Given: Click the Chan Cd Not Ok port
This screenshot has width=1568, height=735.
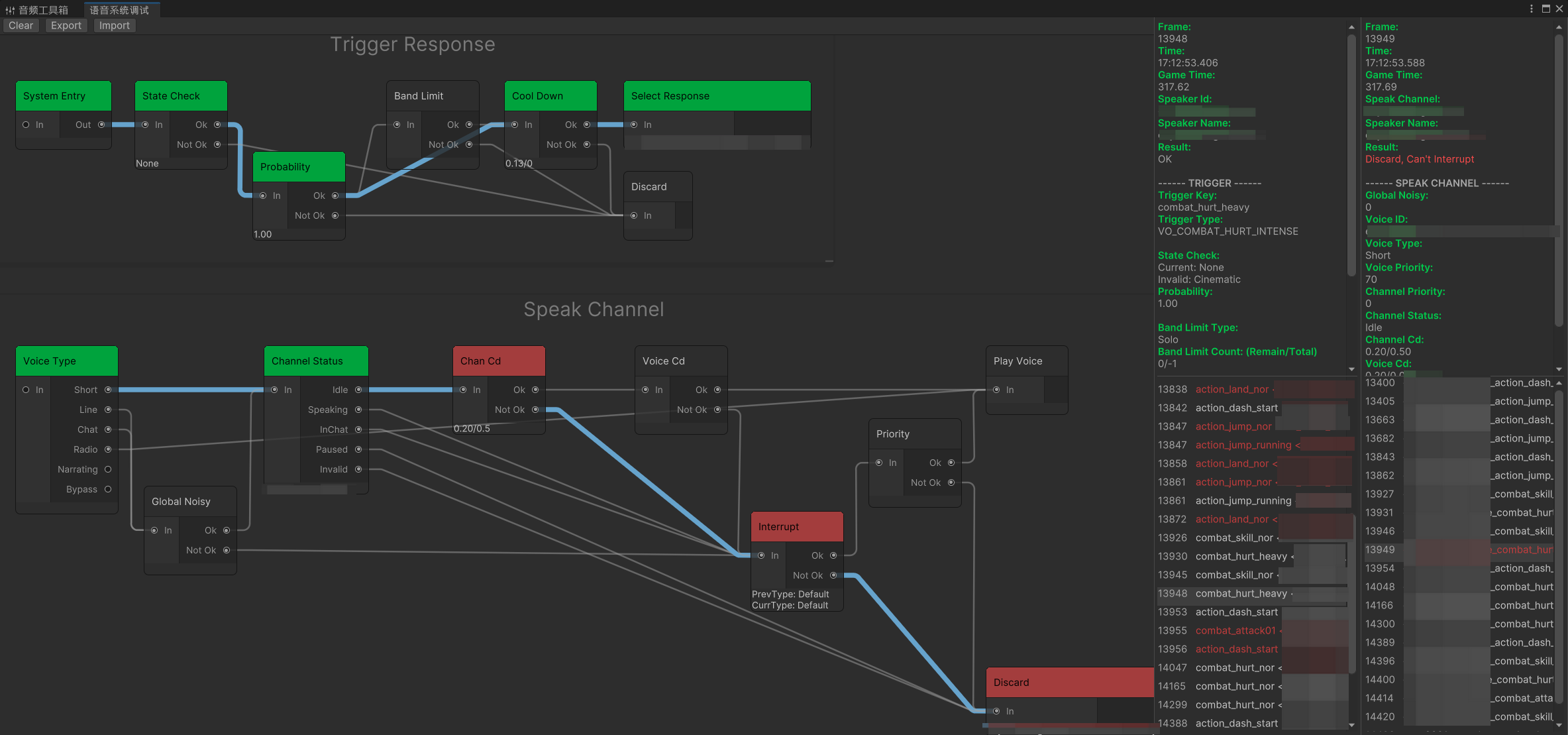Looking at the screenshot, I should [535, 410].
